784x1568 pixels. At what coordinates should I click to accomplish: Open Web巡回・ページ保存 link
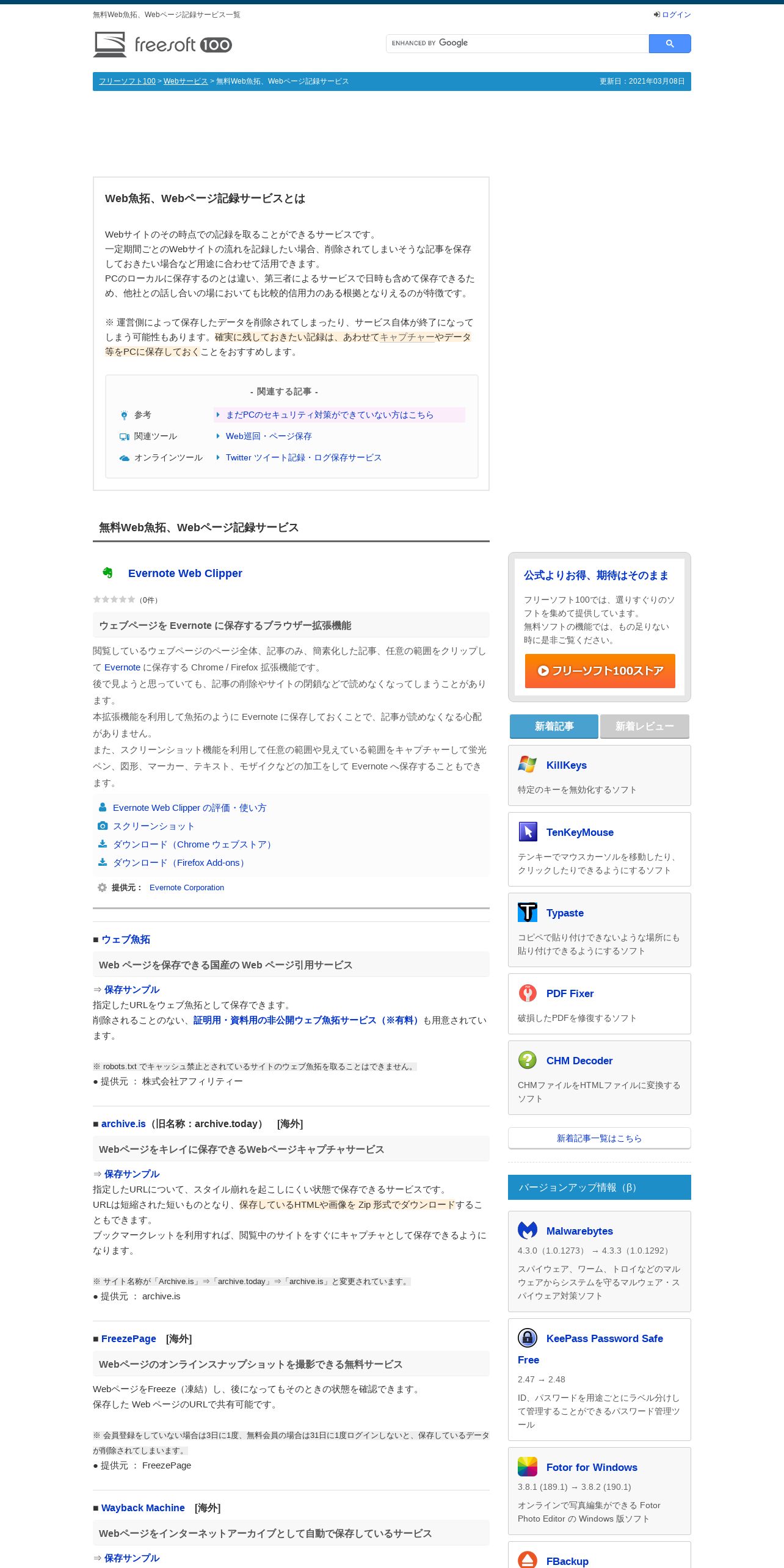pos(269,437)
